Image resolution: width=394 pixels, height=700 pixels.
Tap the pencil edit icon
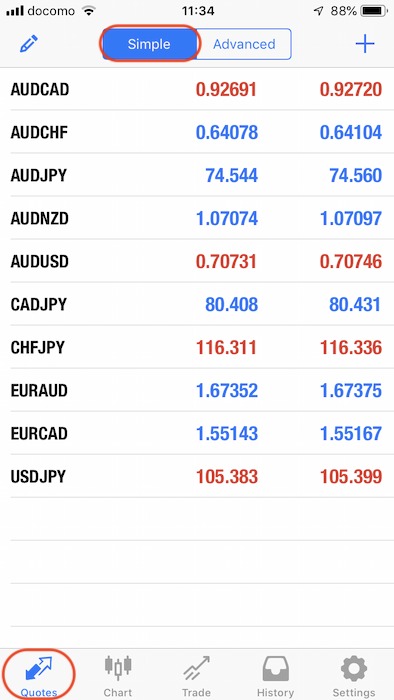29,44
